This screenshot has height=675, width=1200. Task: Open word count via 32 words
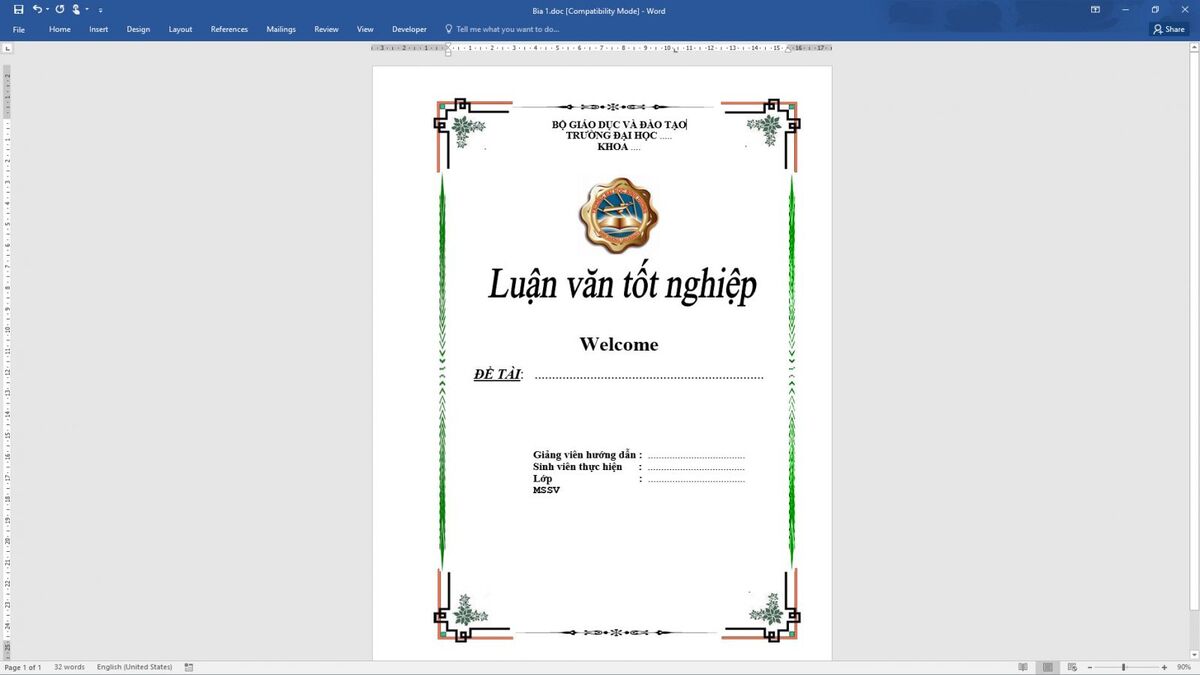[x=69, y=667]
